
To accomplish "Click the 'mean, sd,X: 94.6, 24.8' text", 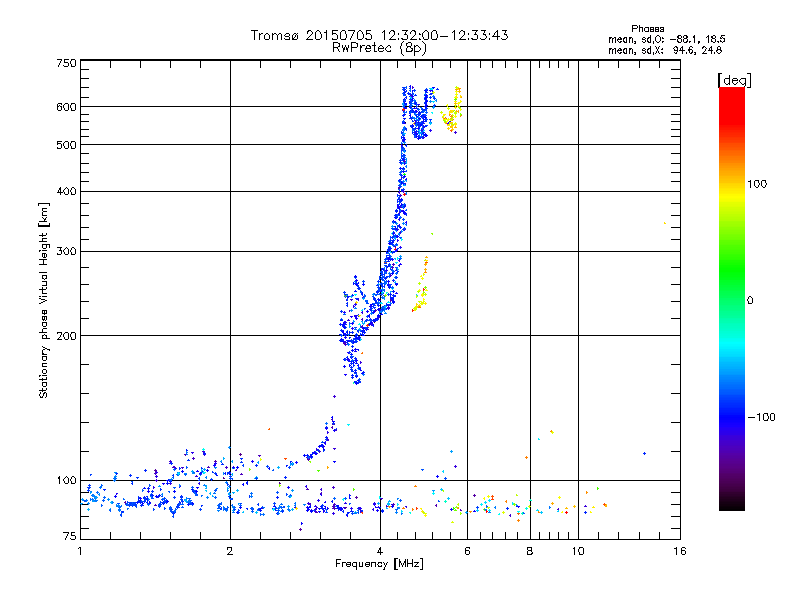I will click(665, 50).
